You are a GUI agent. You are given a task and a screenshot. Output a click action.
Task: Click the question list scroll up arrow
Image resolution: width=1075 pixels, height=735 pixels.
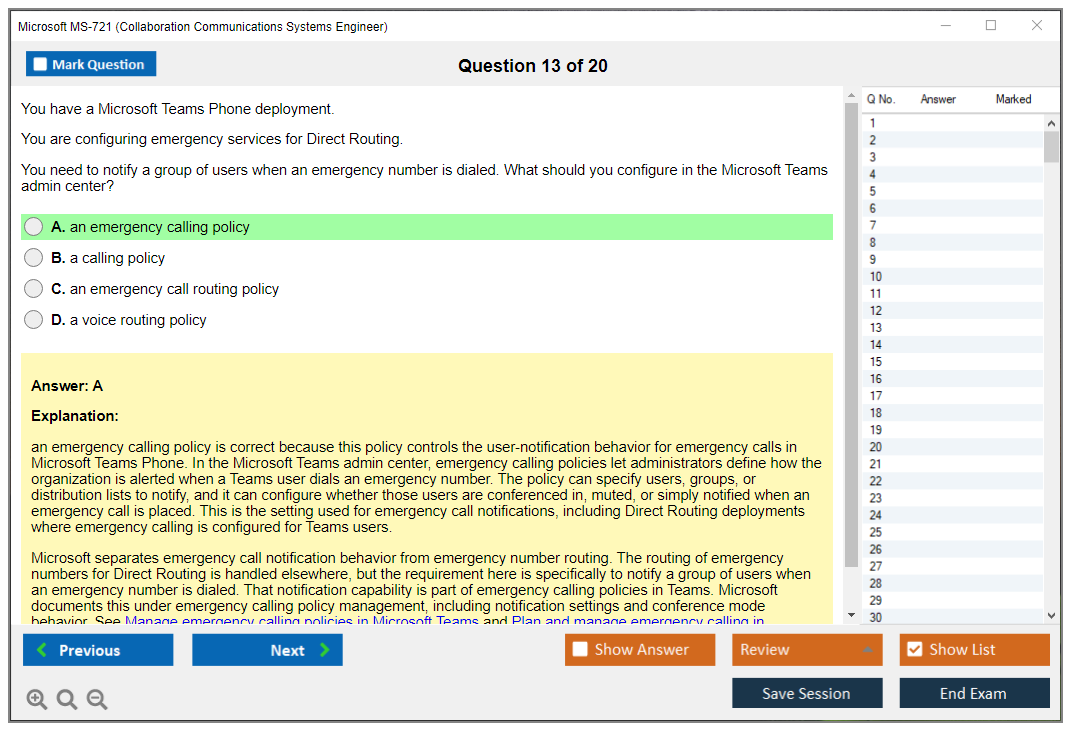coord(1051,123)
